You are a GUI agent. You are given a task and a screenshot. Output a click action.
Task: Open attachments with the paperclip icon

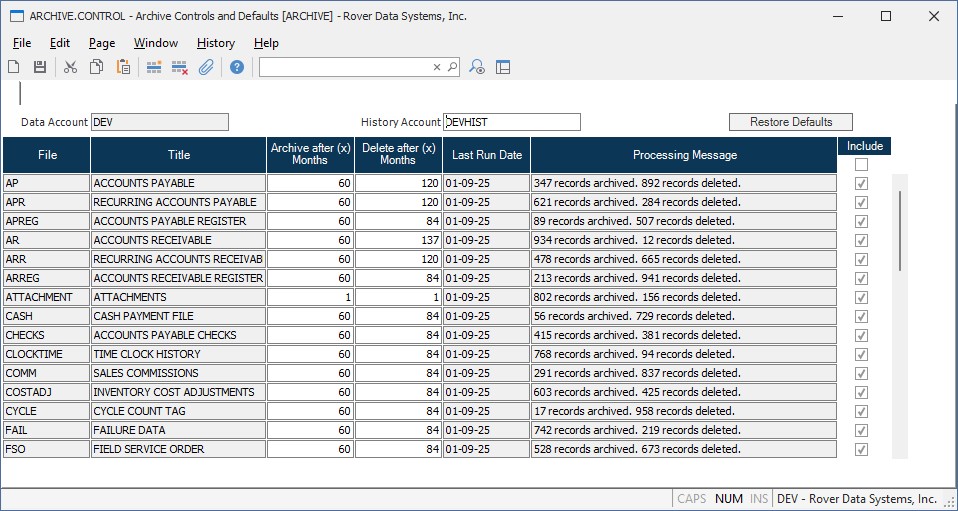click(206, 67)
